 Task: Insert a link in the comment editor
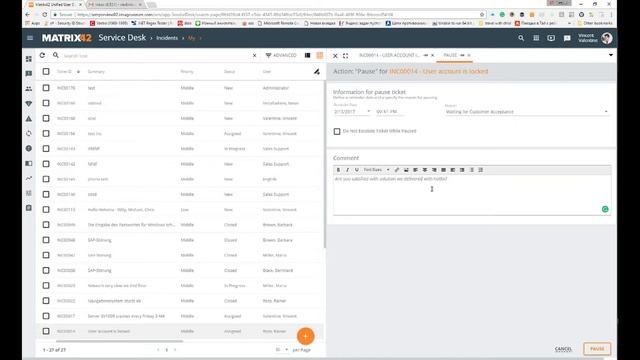tap(397, 170)
